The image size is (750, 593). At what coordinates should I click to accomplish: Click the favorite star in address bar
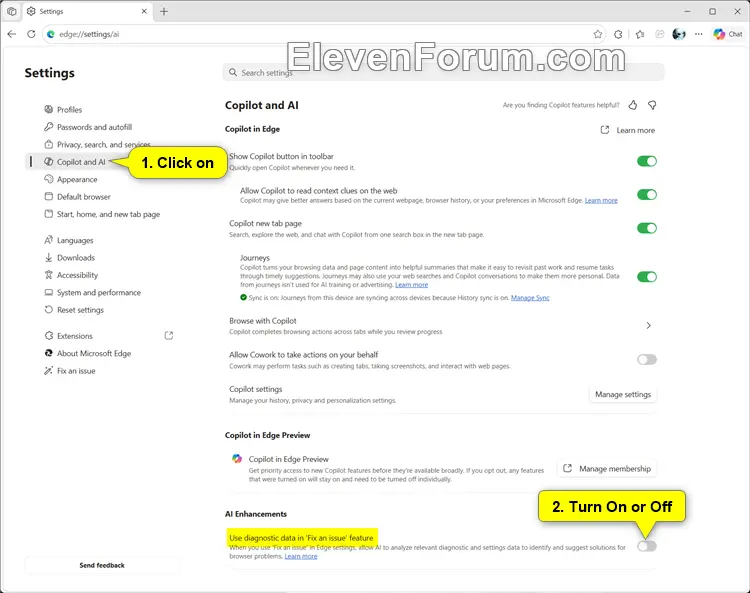click(597, 34)
